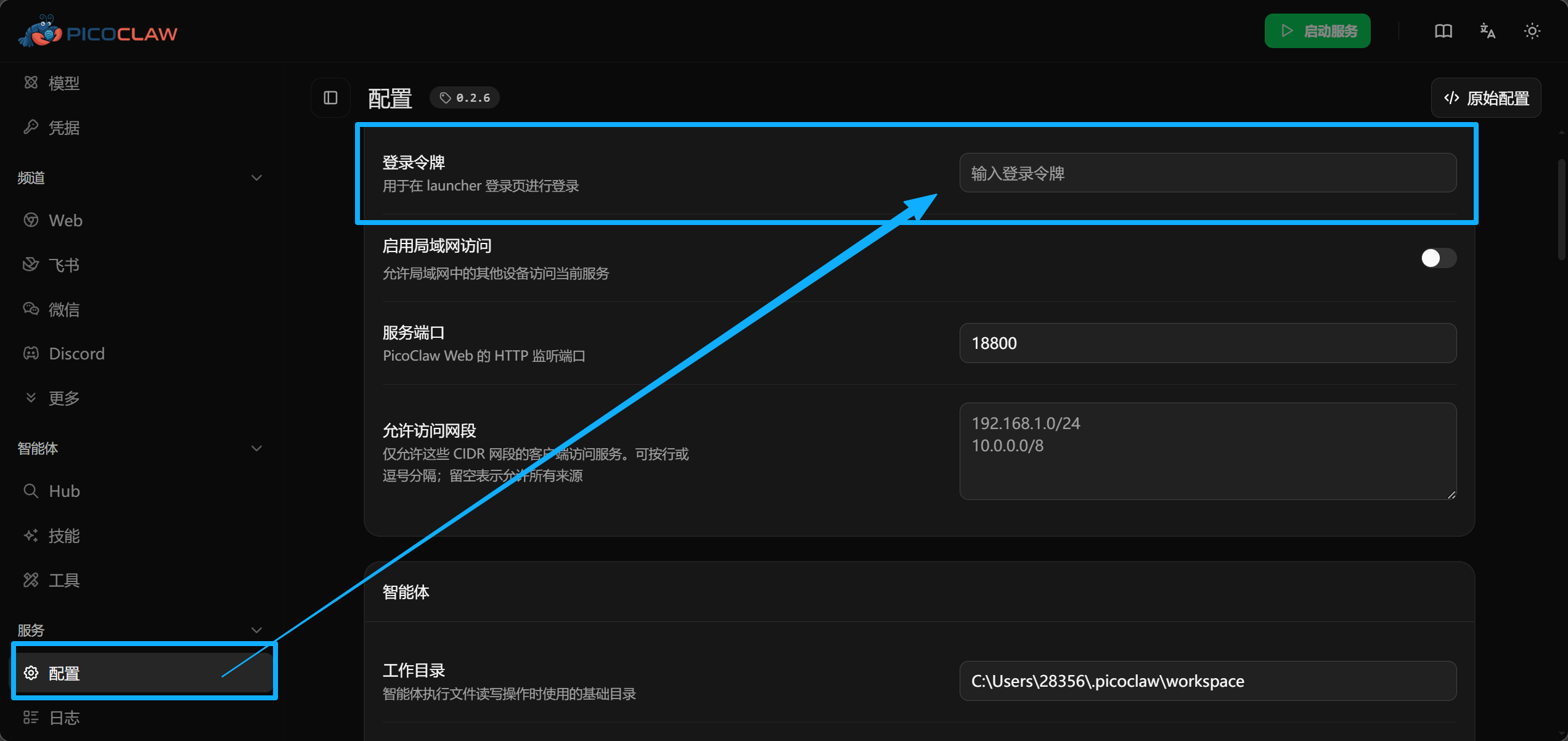
Task: Select the 技能 sidebar item
Action: click(x=63, y=536)
